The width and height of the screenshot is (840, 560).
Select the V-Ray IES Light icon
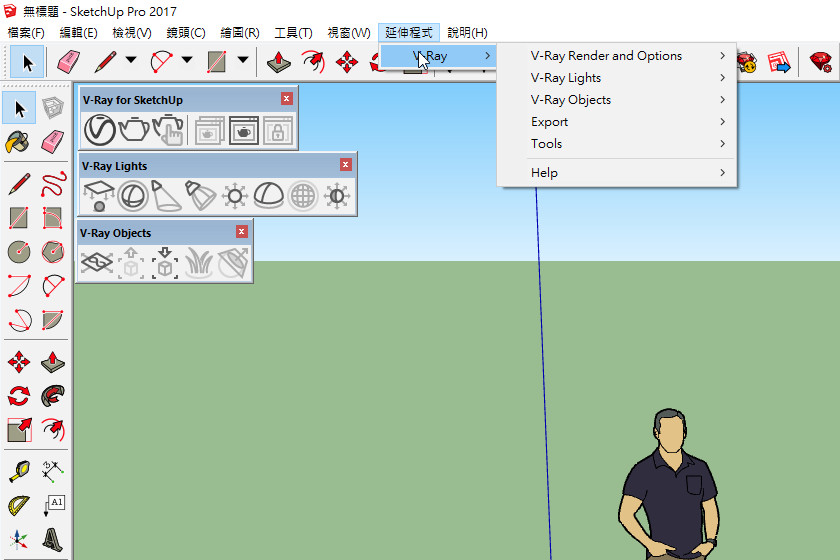[x=200, y=196]
